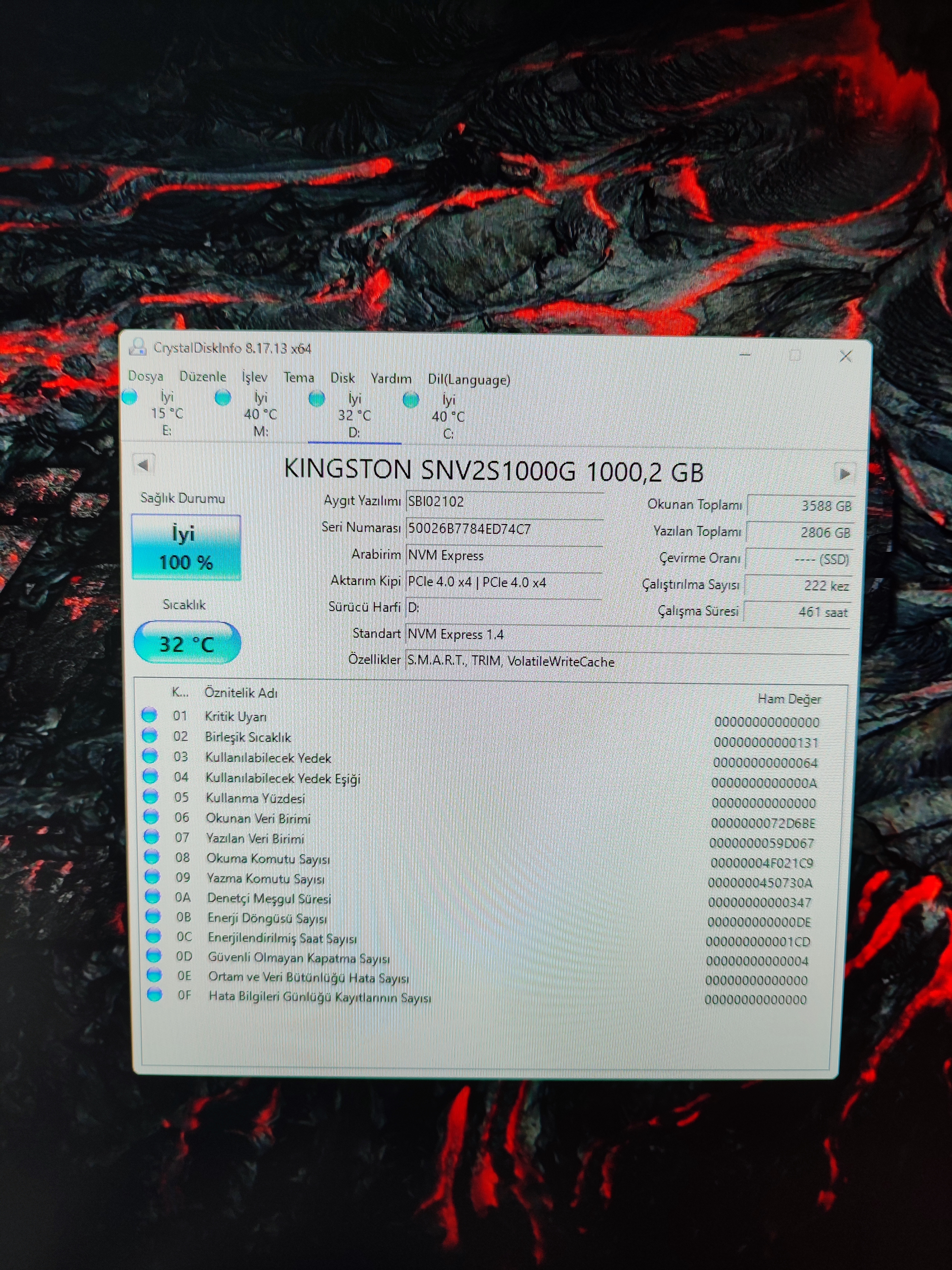Click the KINGSTON SNV2S1000G disk title
This screenshot has height=1270, width=952.
[x=493, y=470]
